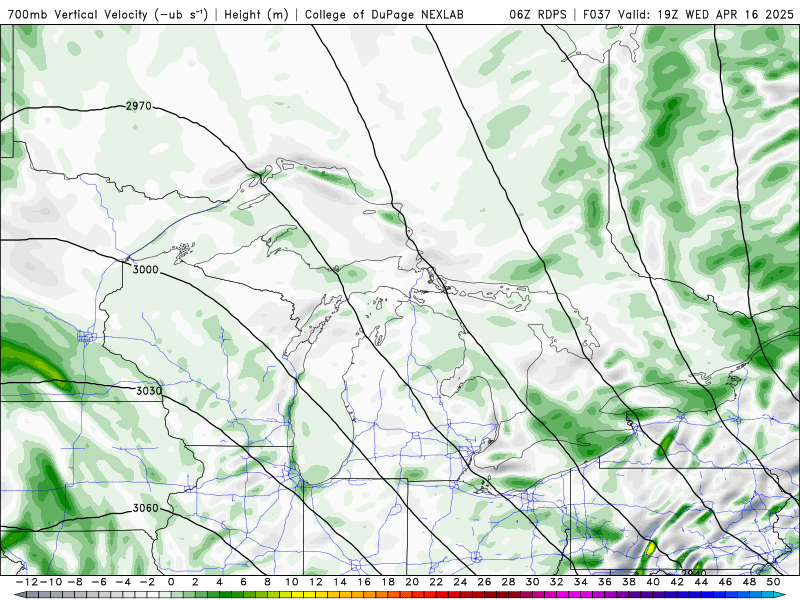Click the 20 colorbar label
Image resolution: width=800 pixels, height=600 pixels.
tap(412, 582)
